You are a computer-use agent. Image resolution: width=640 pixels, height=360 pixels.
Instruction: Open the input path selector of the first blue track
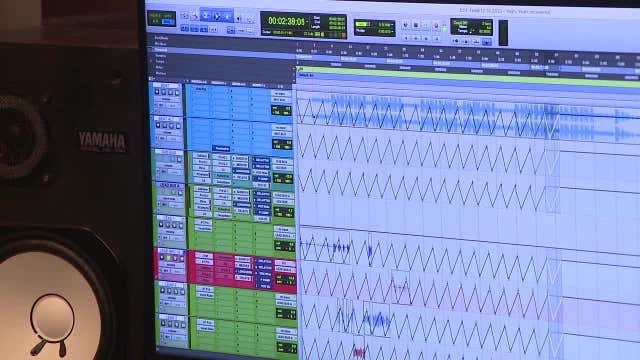[x=280, y=94]
